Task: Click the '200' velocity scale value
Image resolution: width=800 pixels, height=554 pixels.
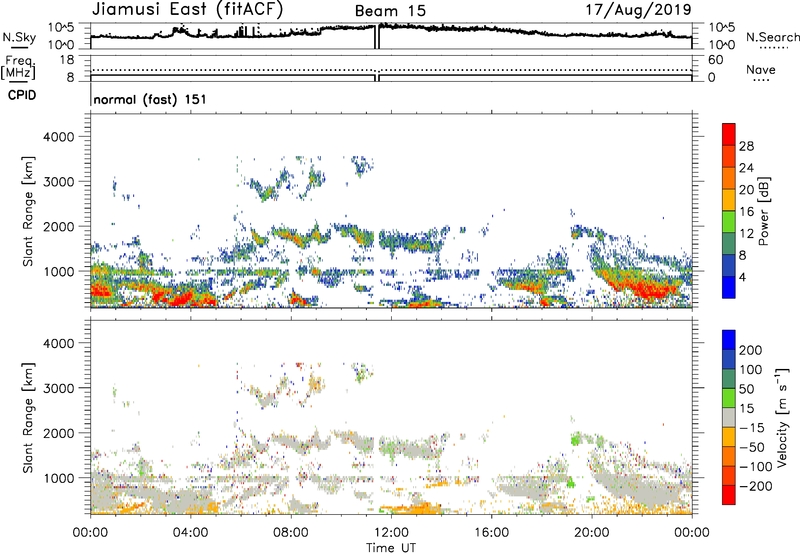Action: (751, 350)
